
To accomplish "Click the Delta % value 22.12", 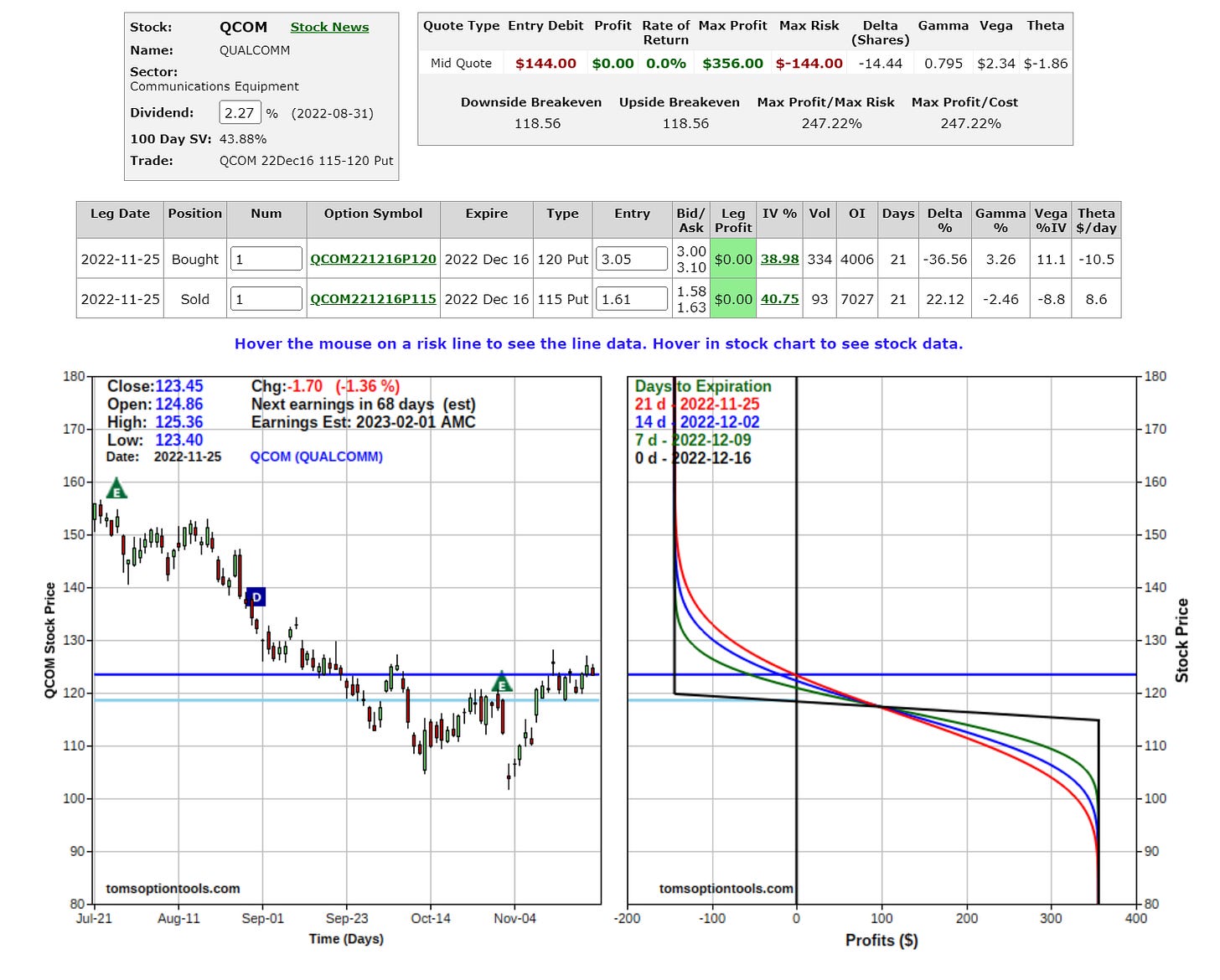I will [944, 299].
